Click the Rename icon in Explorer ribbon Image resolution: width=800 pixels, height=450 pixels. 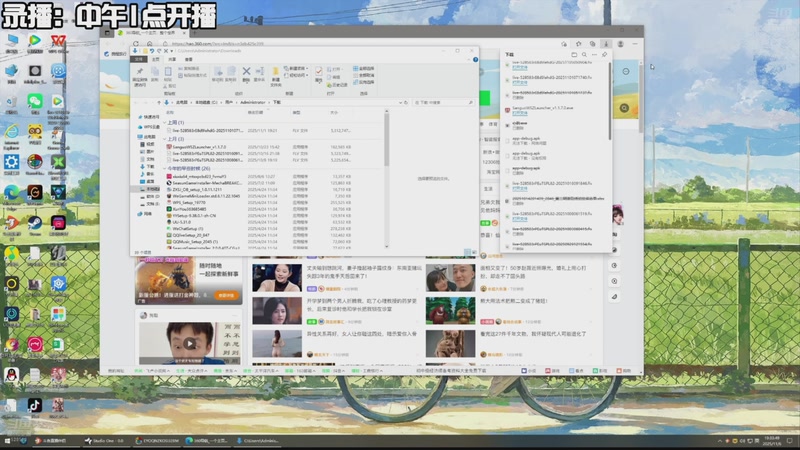tap(260, 71)
